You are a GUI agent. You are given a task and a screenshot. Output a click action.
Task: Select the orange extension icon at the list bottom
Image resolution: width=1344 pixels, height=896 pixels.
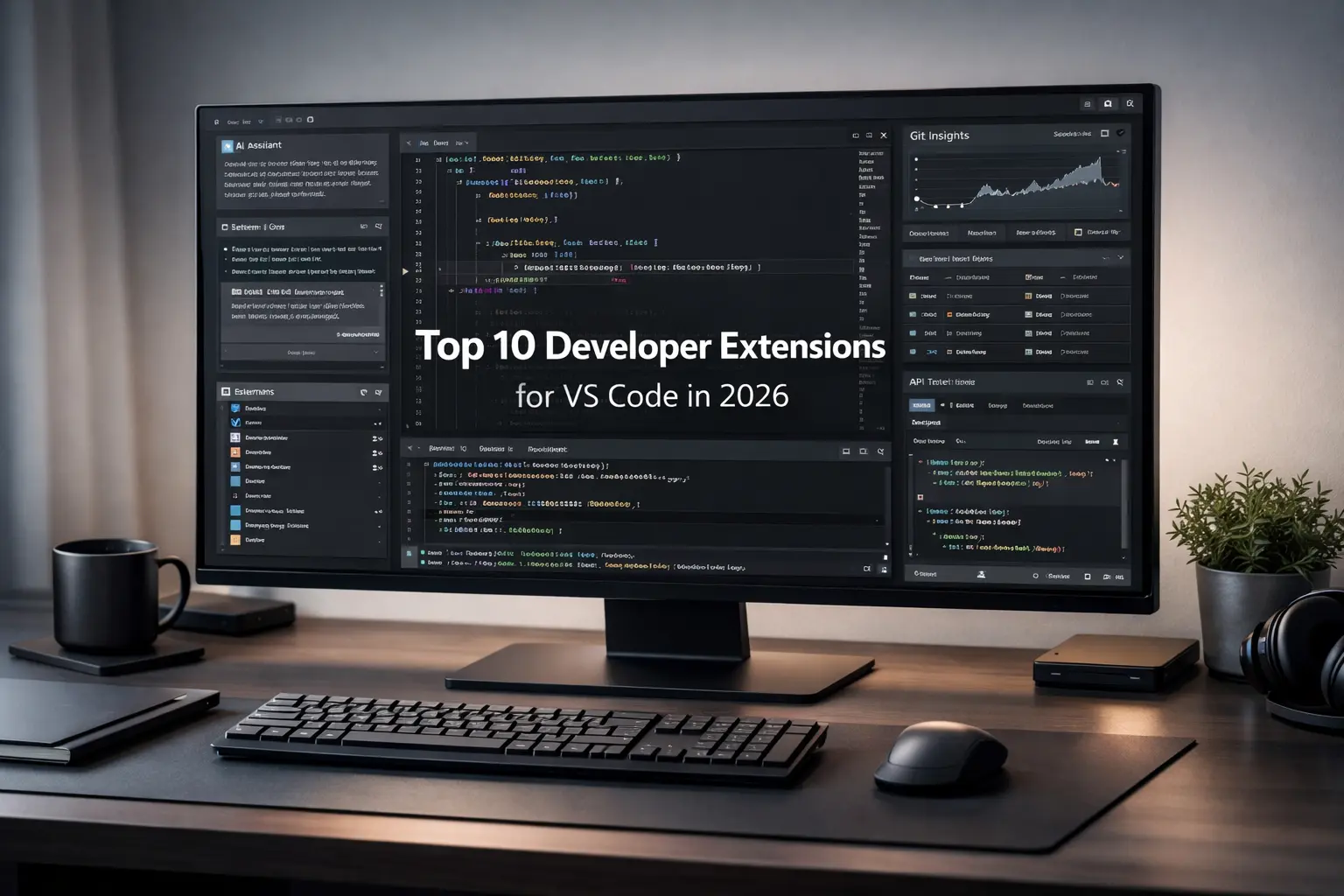[x=235, y=540]
